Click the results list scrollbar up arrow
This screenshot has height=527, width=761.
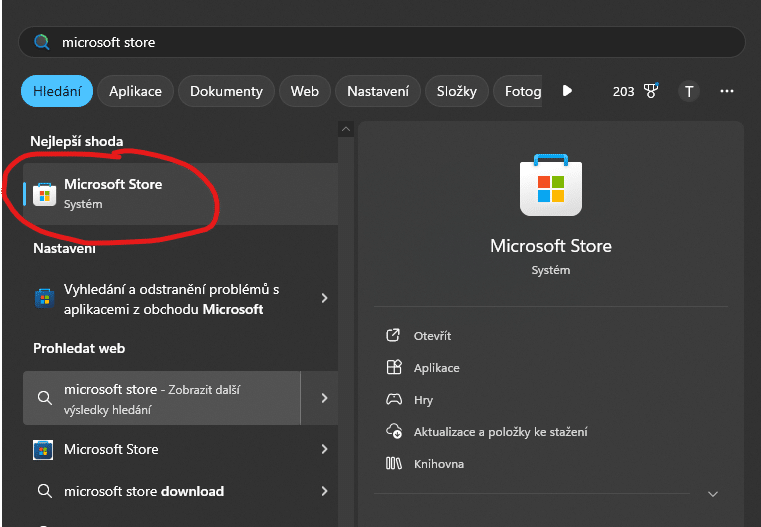346,129
